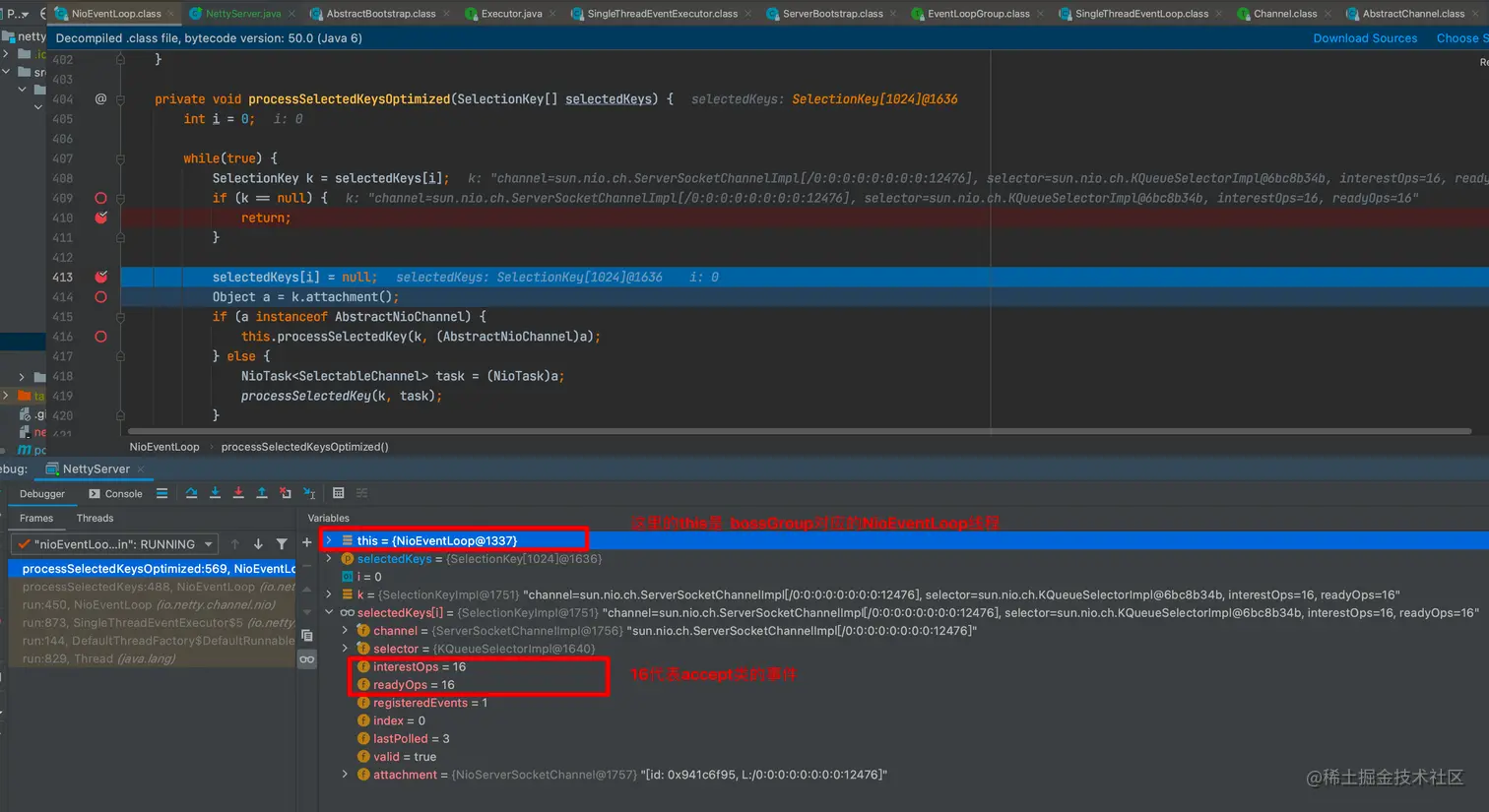1489x812 pixels.
Task: Click the Step Over debugger icon
Action: point(191,493)
